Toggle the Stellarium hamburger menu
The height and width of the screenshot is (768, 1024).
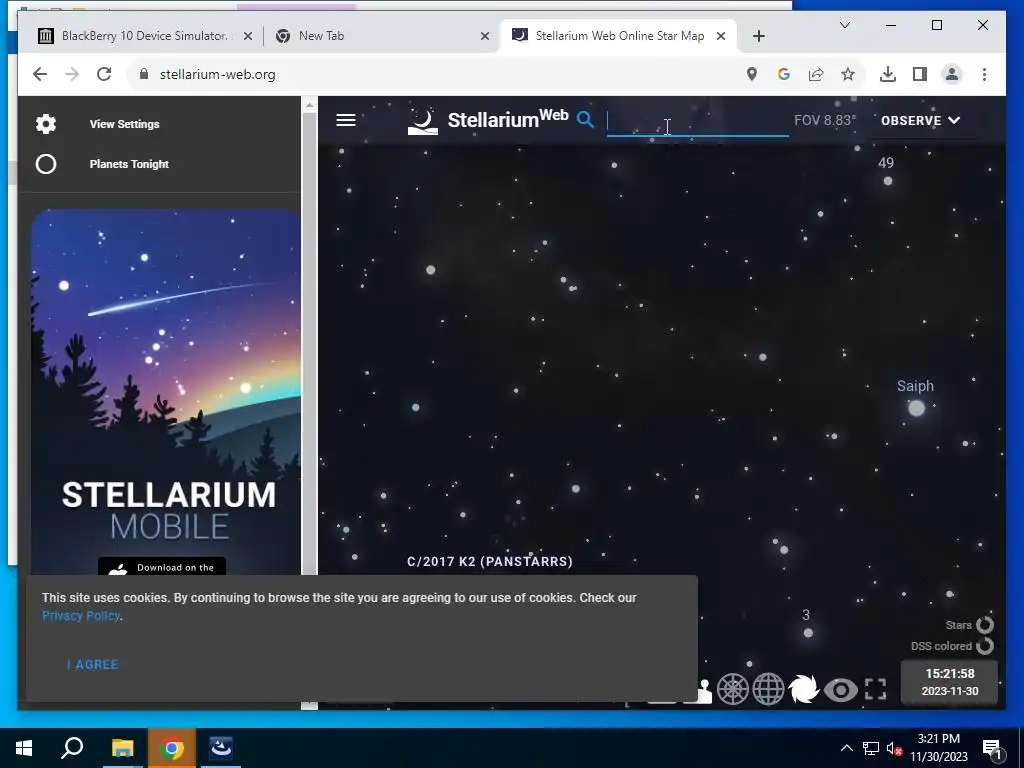345,120
